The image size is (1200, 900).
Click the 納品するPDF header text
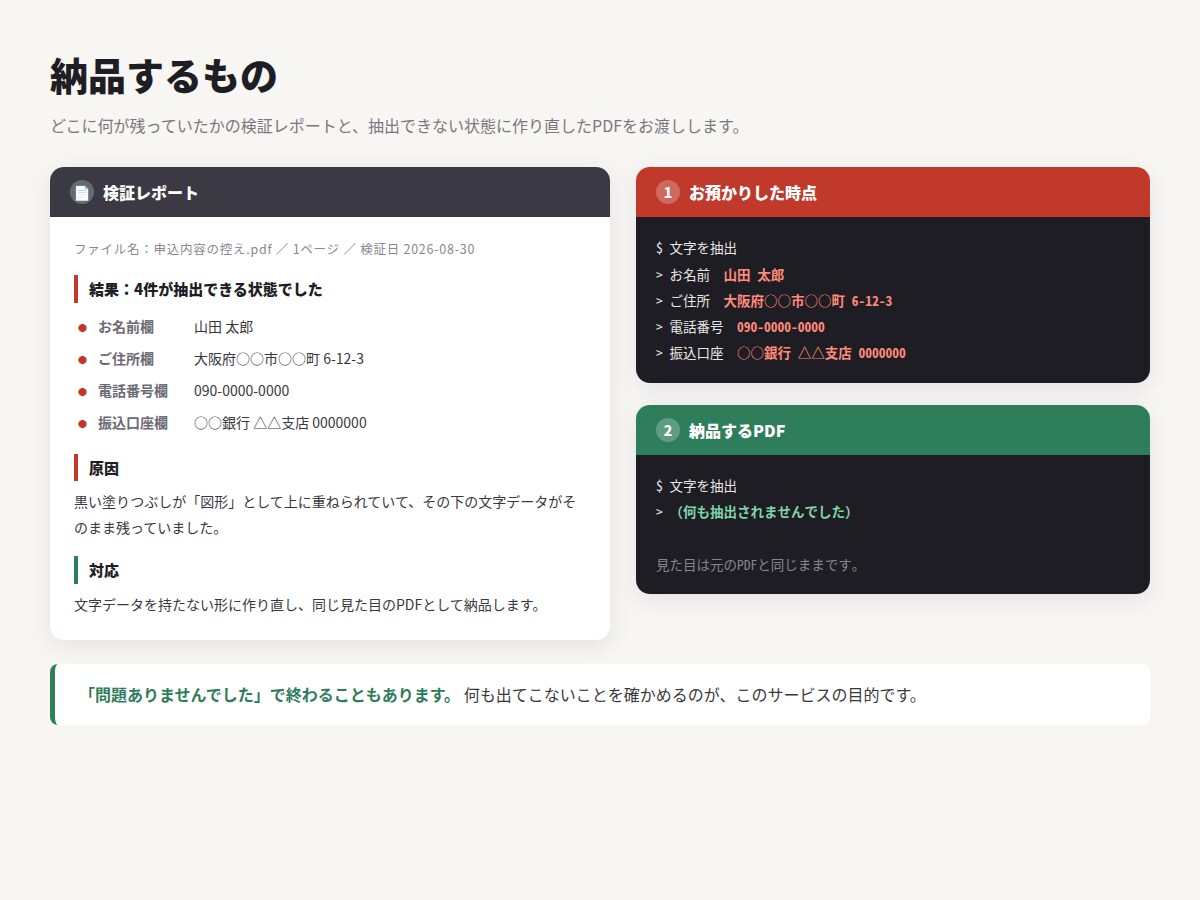coord(737,431)
